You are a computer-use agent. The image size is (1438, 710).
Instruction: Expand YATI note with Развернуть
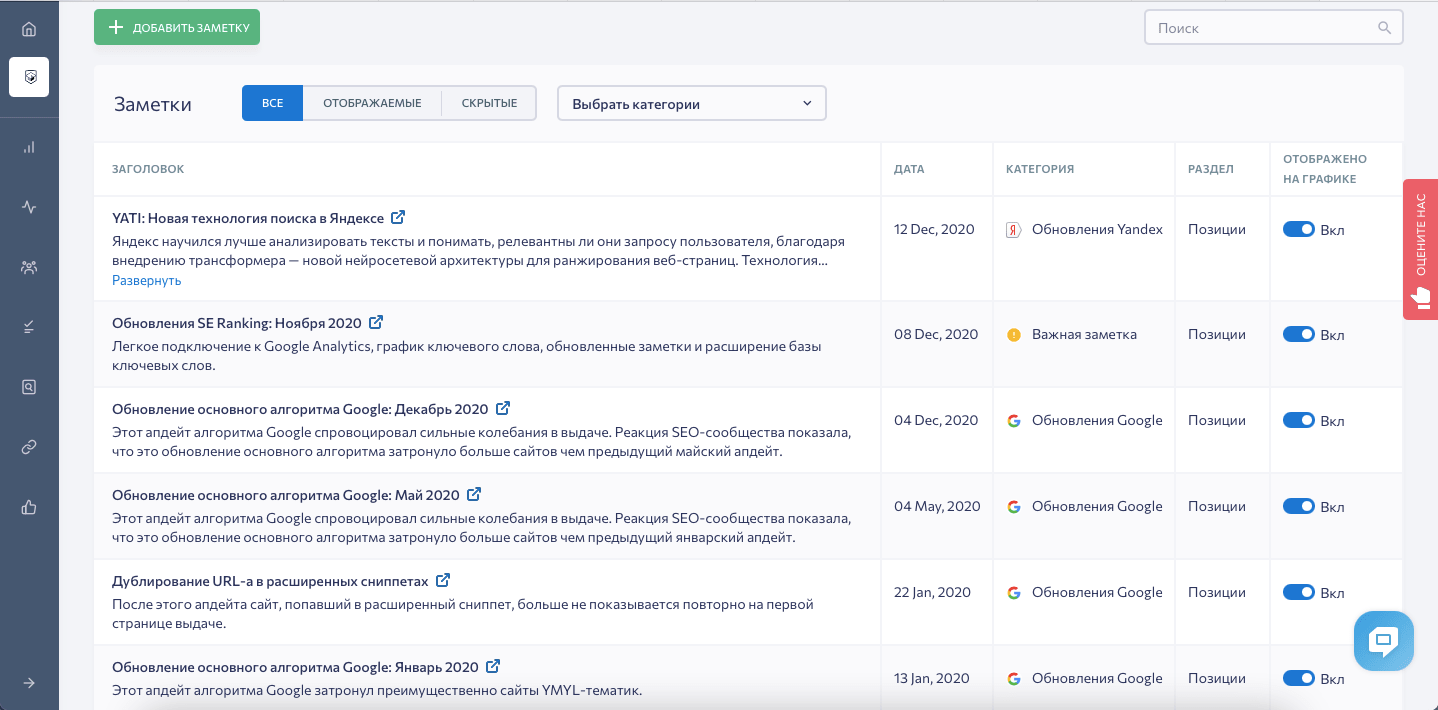(x=146, y=281)
